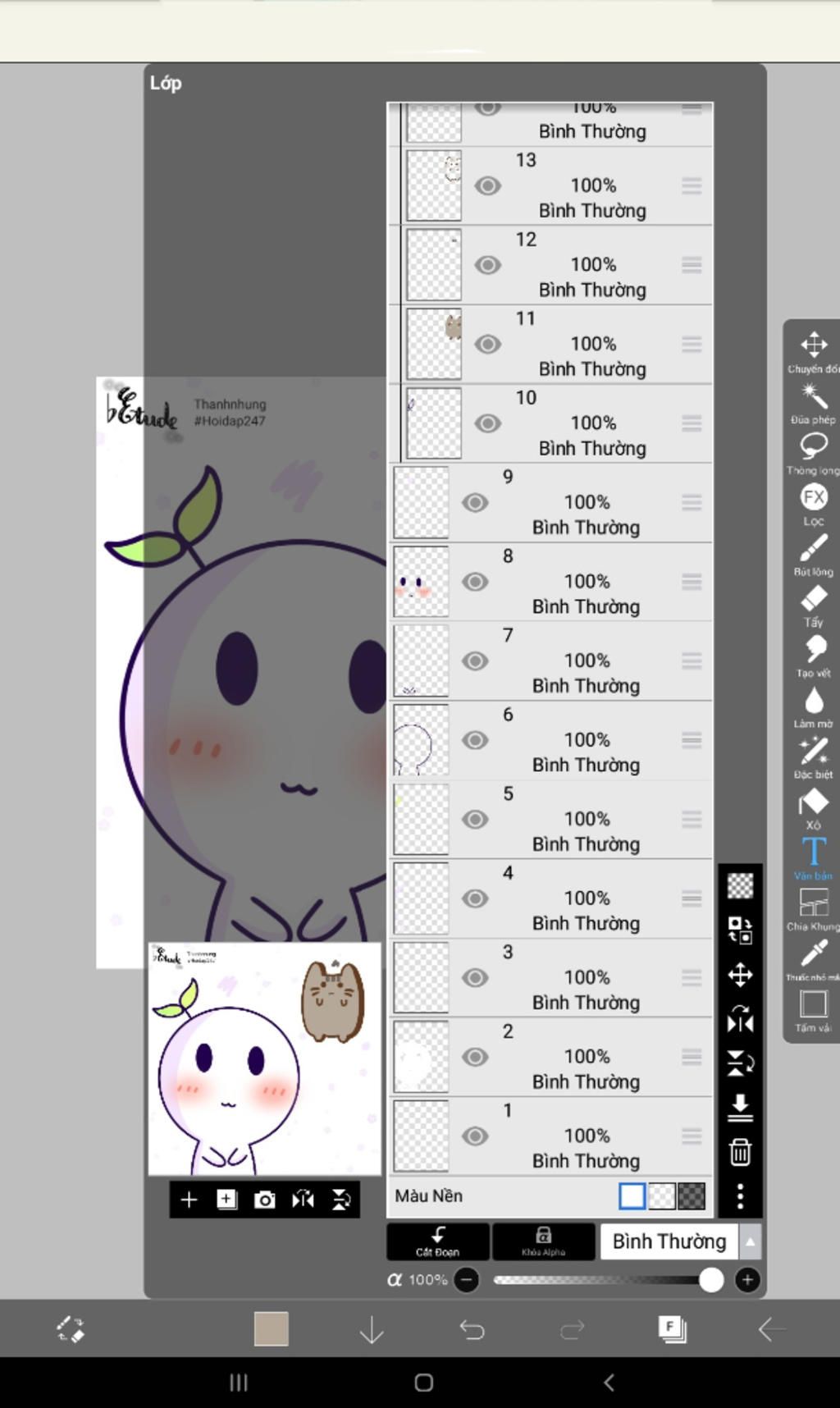Click reorder handle of layer 3
Viewport: 840px width, 1408px height.
(692, 978)
